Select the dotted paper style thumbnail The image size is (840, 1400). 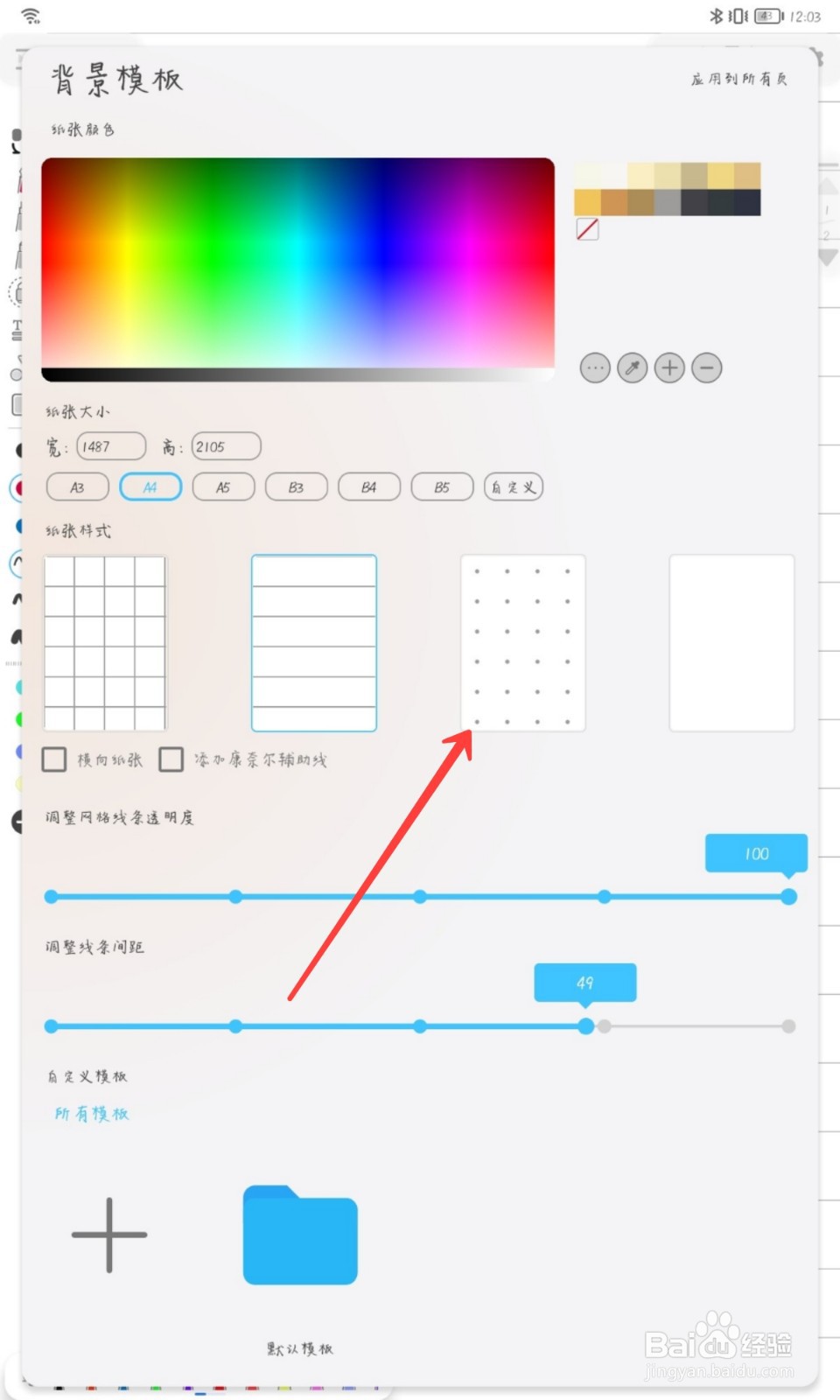coord(523,643)
